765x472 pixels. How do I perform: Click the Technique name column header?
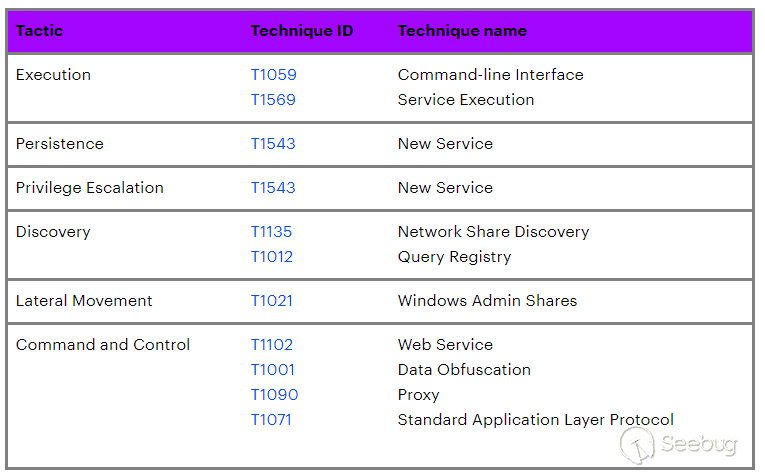pyautogui.click(x=462, y=31)
